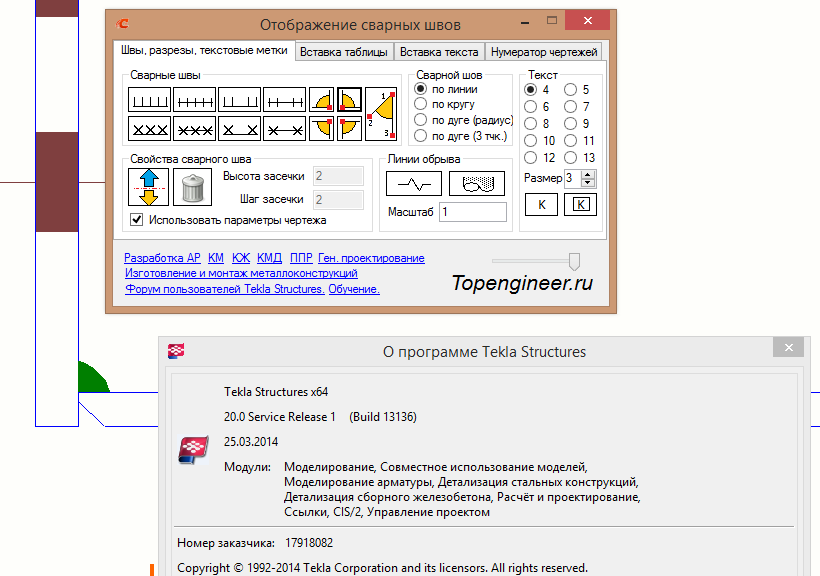
Task: Select continuous weld with ticks crossing the line
Action: (194, 99)
